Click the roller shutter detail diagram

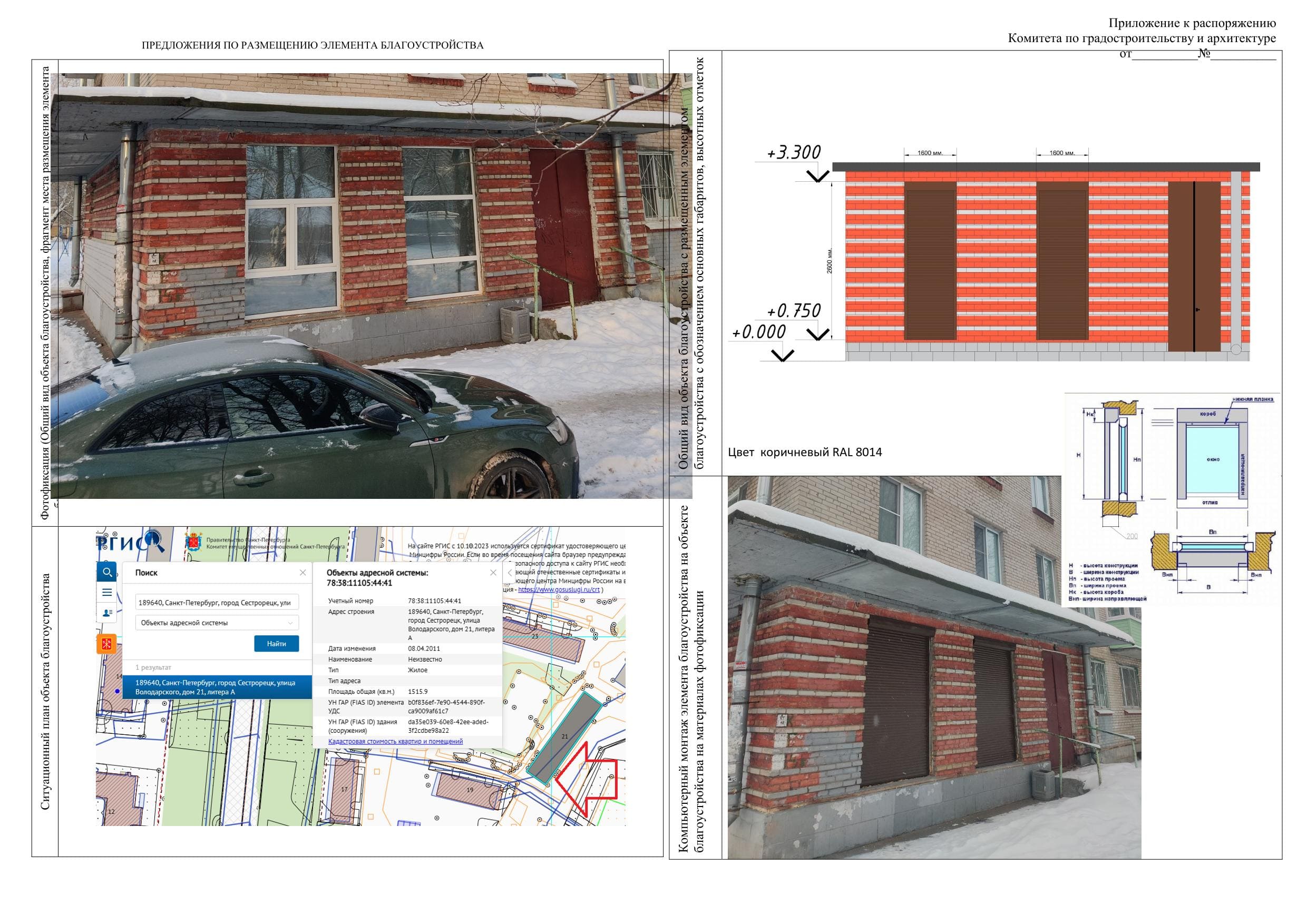(x=1172, y=499)
